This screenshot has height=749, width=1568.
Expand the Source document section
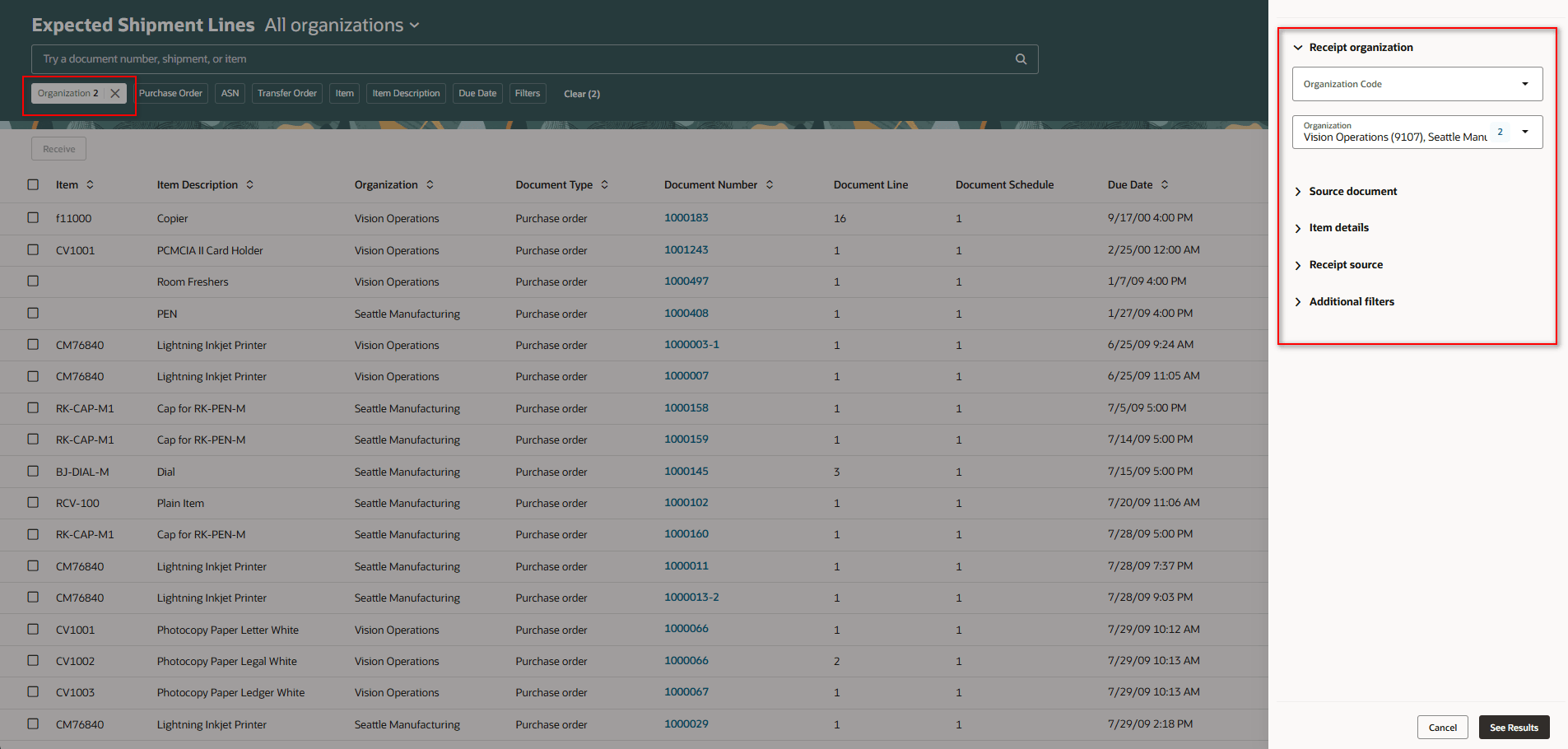[1298, 192]
